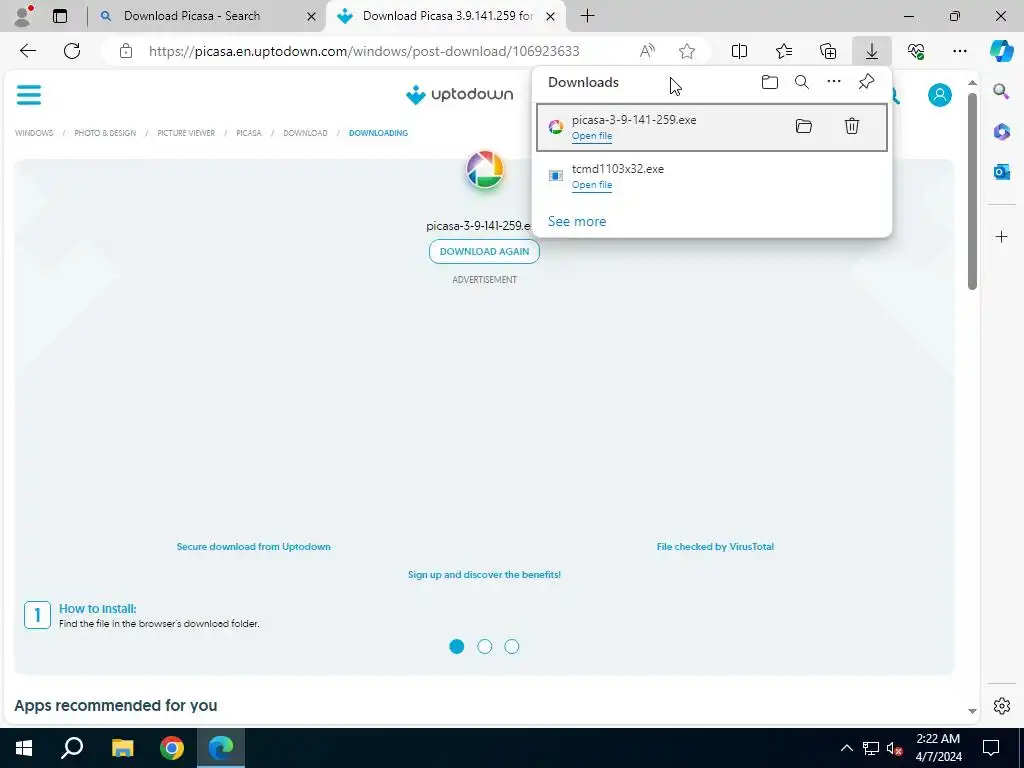Go to WINDOWS breadcrumb
This screenshot has width=1024, height=768.
(34, 133)
